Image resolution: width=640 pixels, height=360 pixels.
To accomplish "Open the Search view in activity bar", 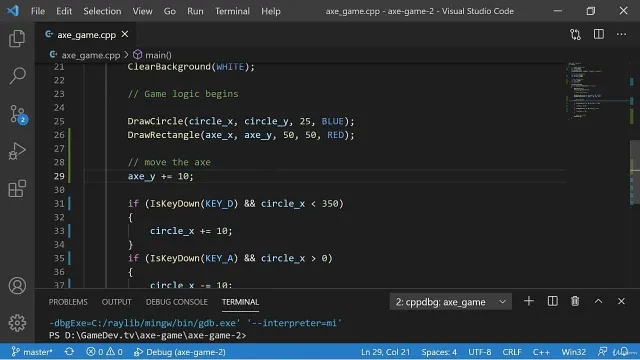I will click(17, 76).
